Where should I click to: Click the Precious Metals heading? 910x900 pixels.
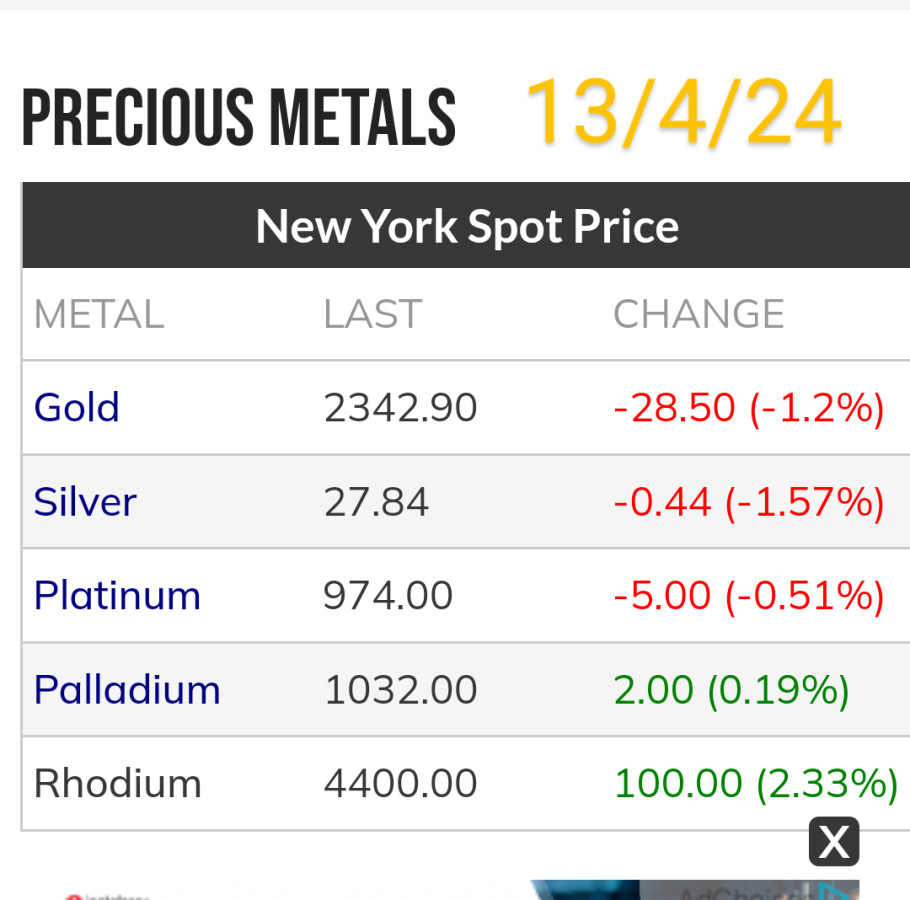[x=238, y=118]
